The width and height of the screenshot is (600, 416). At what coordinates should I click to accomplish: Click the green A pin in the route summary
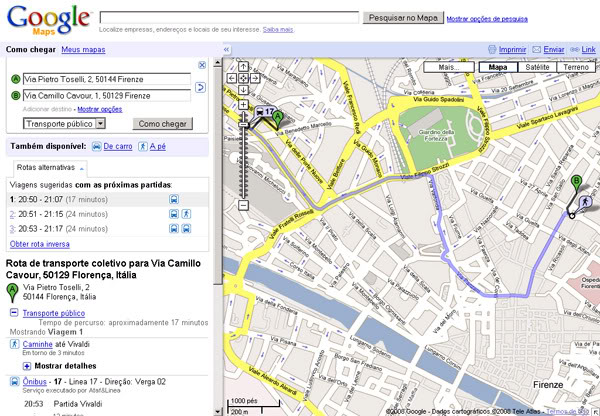pyautogui.click(x=13, y=293)
